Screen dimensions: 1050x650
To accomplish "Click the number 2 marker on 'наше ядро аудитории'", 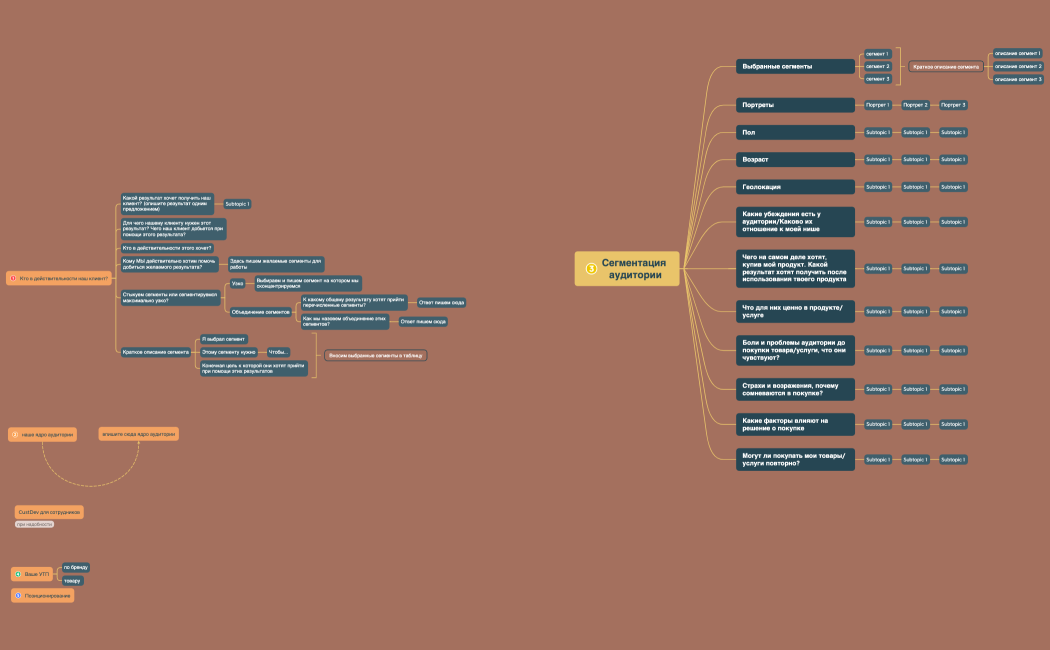I will point(15,435).
